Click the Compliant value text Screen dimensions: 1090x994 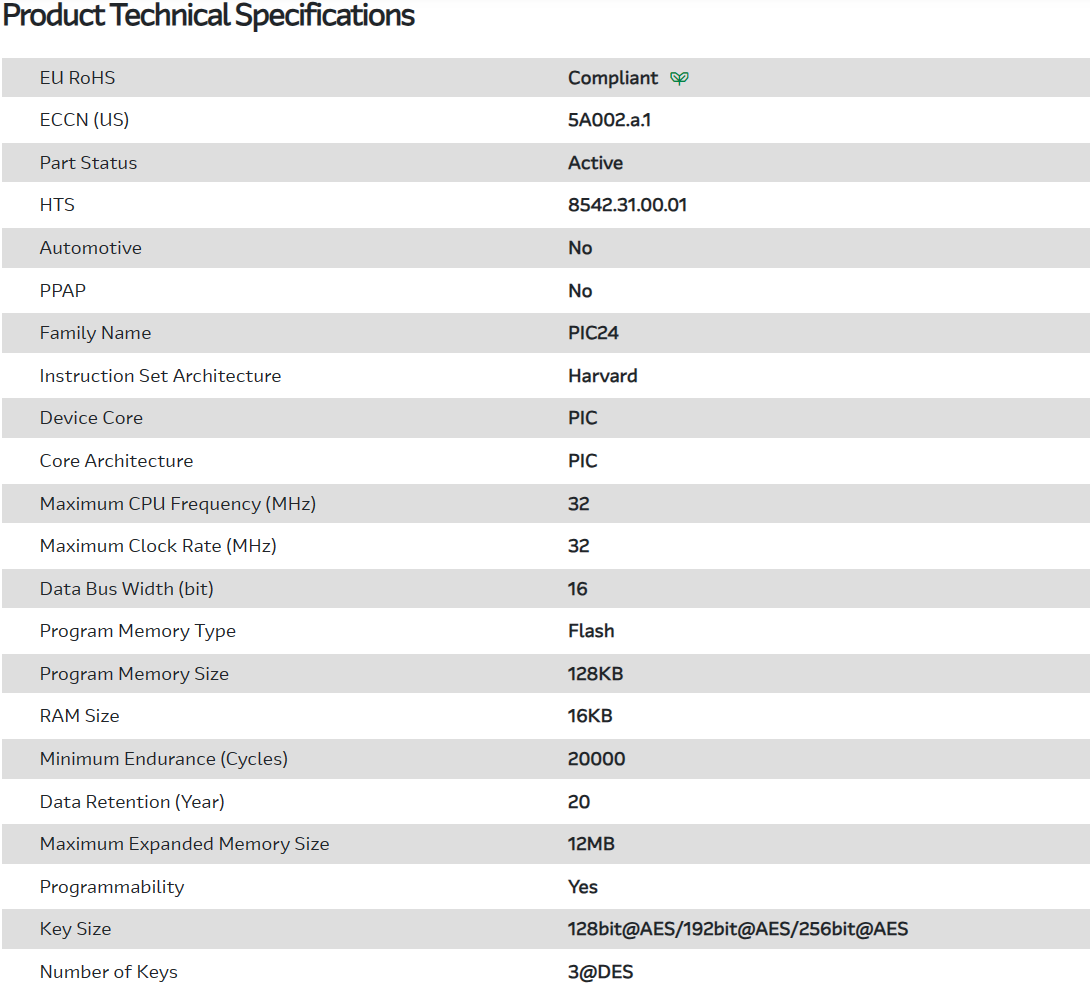coord(613,78)
